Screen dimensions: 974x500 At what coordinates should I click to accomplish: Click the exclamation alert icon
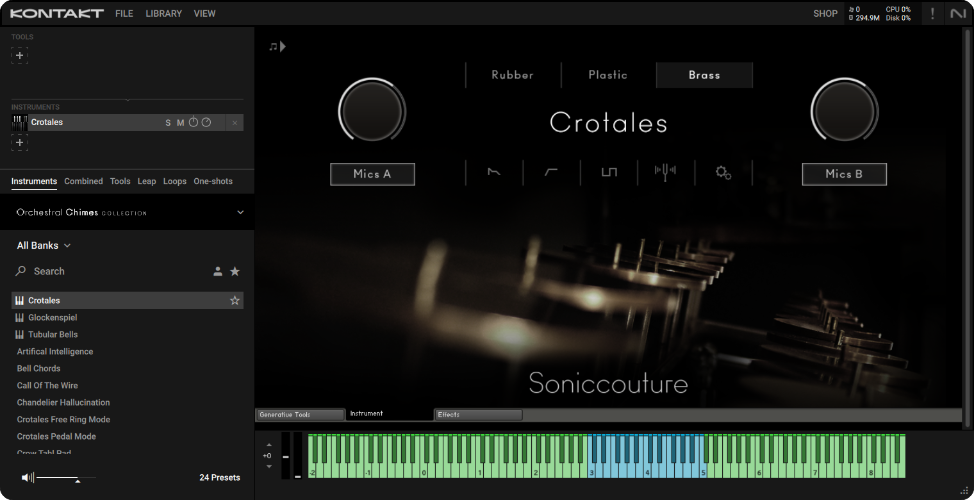[932, 13]
